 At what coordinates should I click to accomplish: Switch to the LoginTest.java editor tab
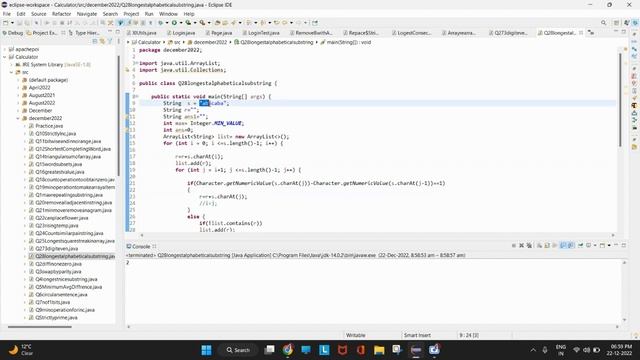click(261, 33)
